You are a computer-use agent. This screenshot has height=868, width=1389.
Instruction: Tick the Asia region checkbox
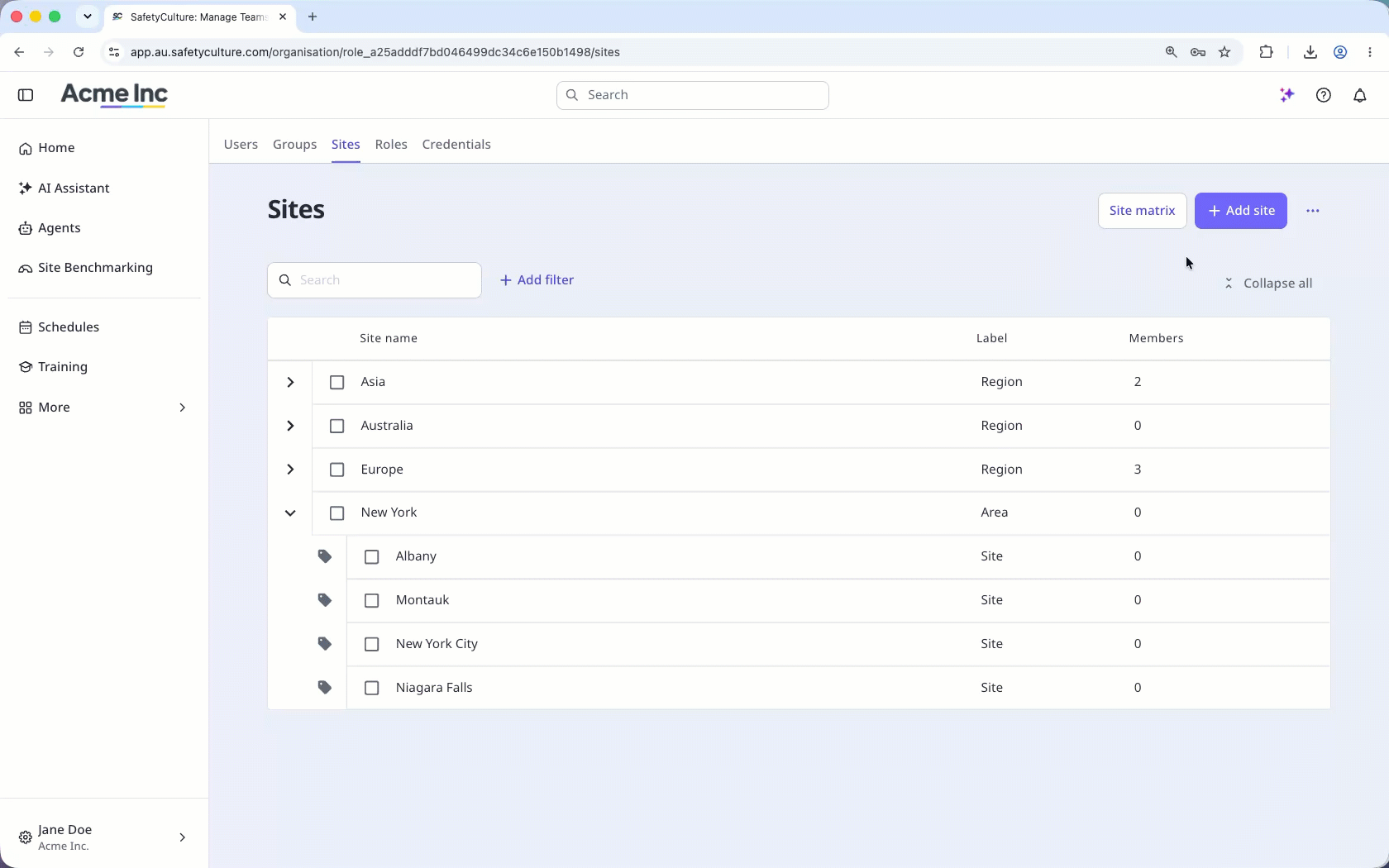coord(337,382)
